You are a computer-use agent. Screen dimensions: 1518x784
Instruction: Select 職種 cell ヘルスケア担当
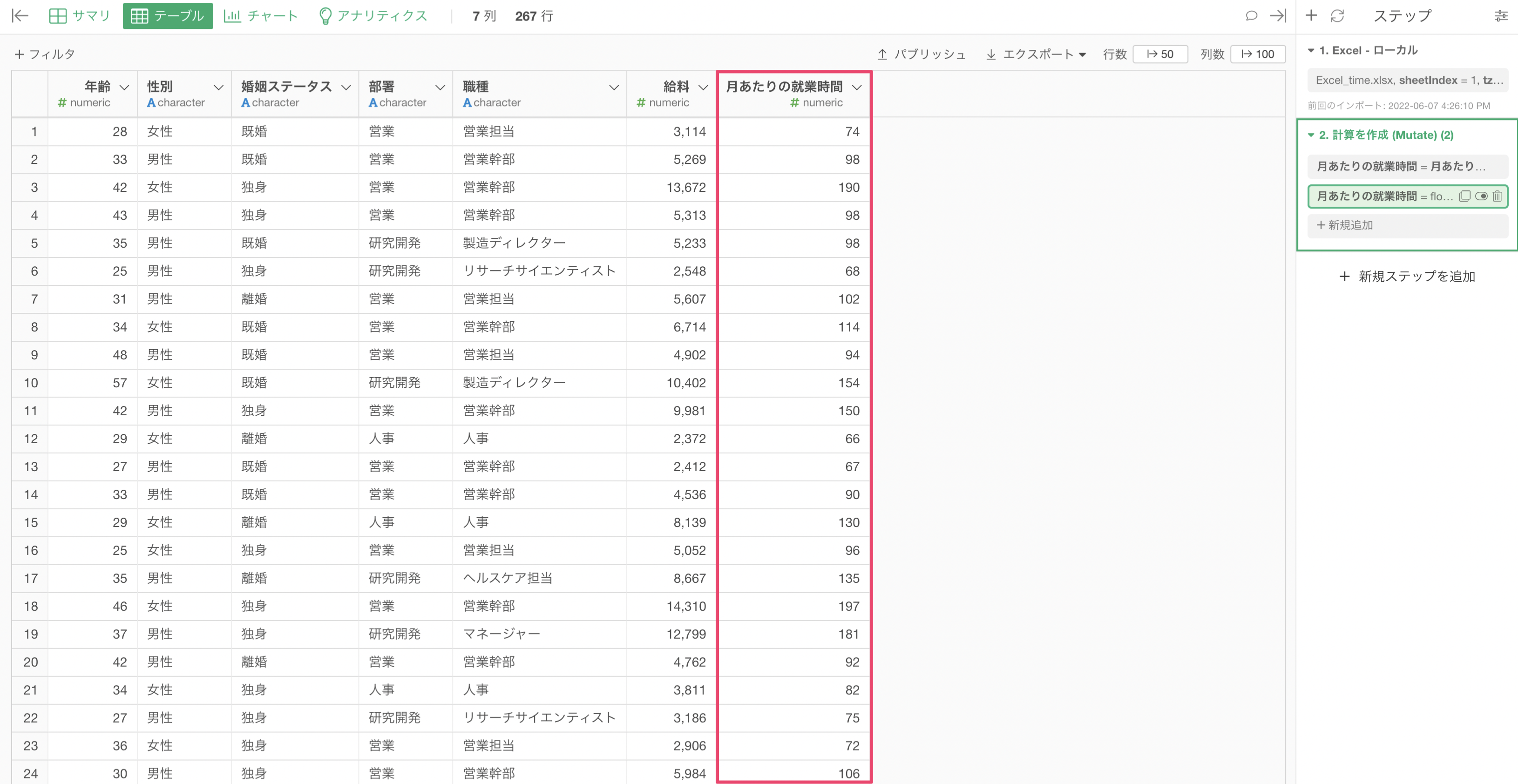(x=539, y=578)
